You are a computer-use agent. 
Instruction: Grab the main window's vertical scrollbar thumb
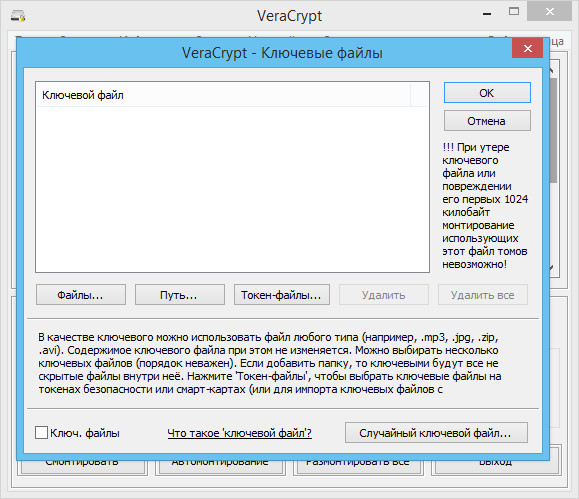pyautogui.click(x=553, y=130)
